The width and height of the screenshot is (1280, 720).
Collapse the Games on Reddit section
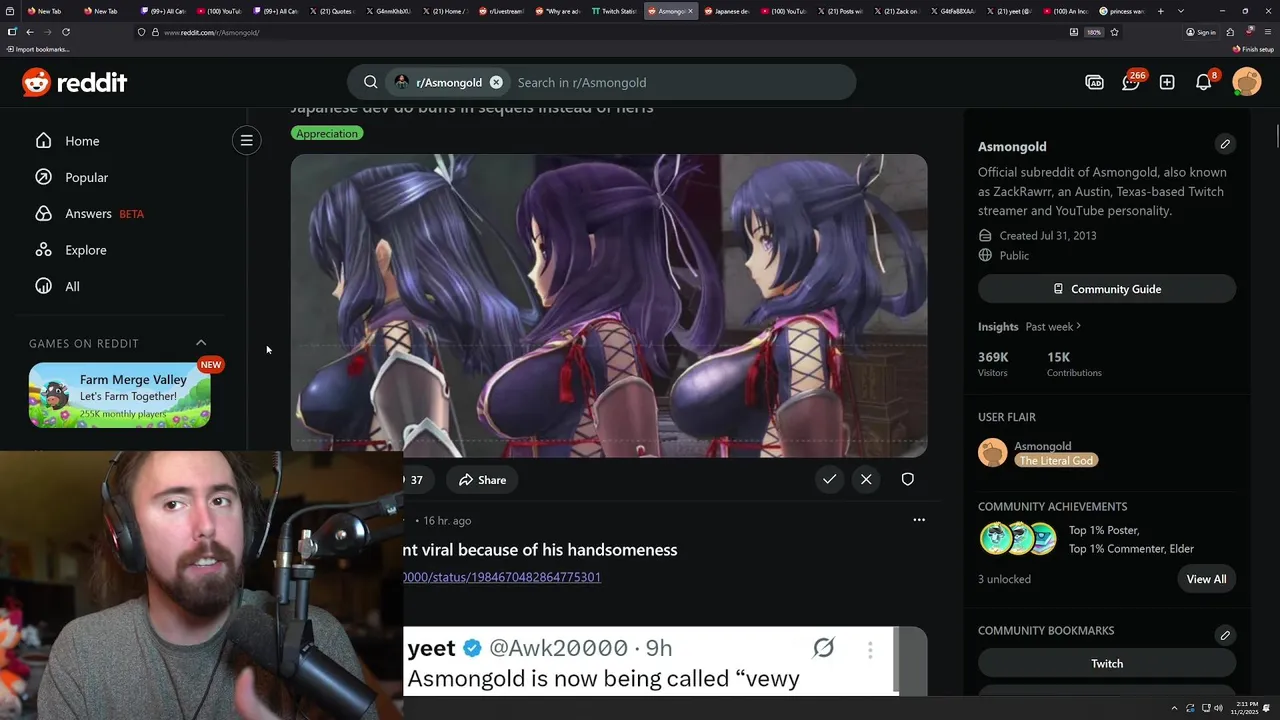[x=201, y=343]
